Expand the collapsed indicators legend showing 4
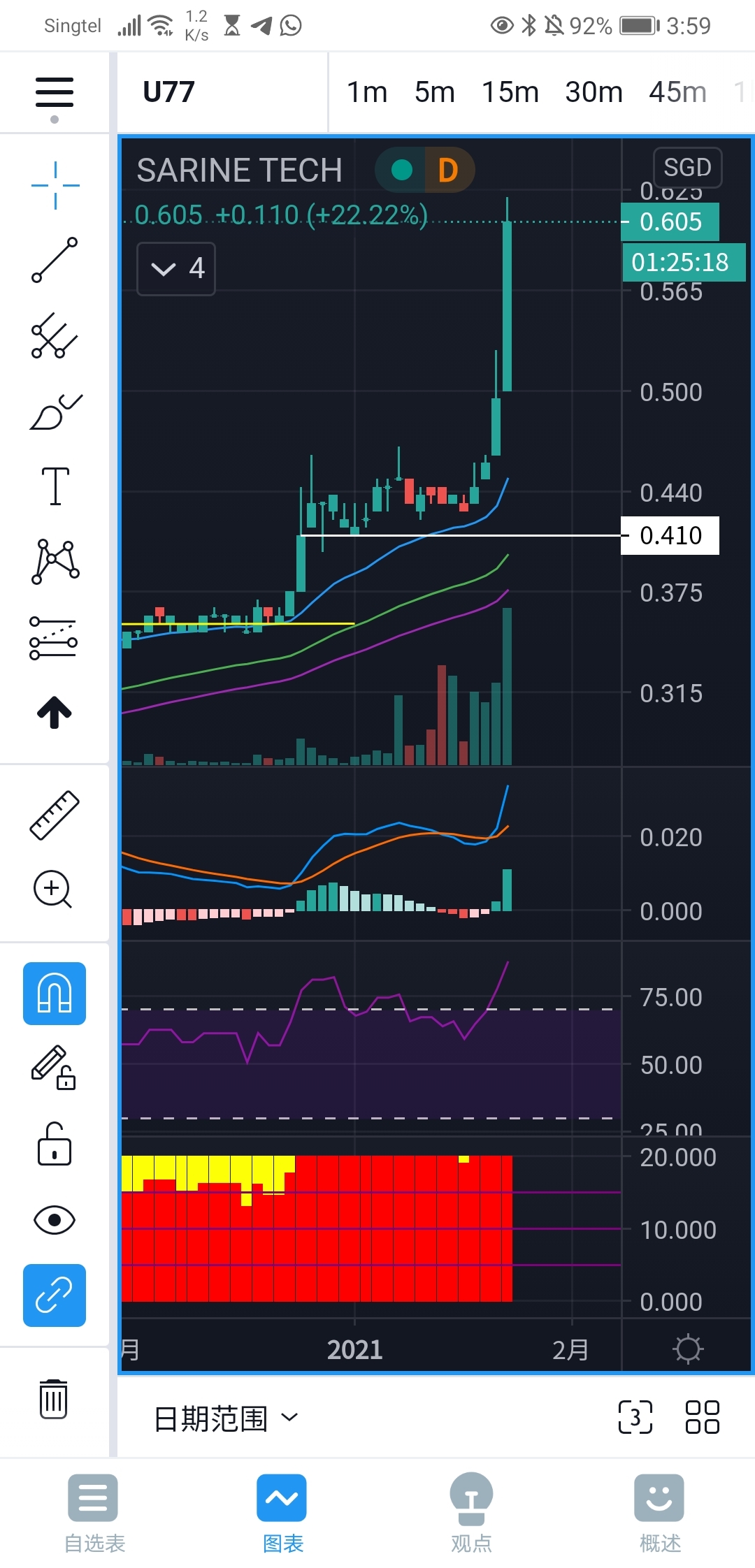755x1568 pixels. pyautogui.click(x=176, y=268)
